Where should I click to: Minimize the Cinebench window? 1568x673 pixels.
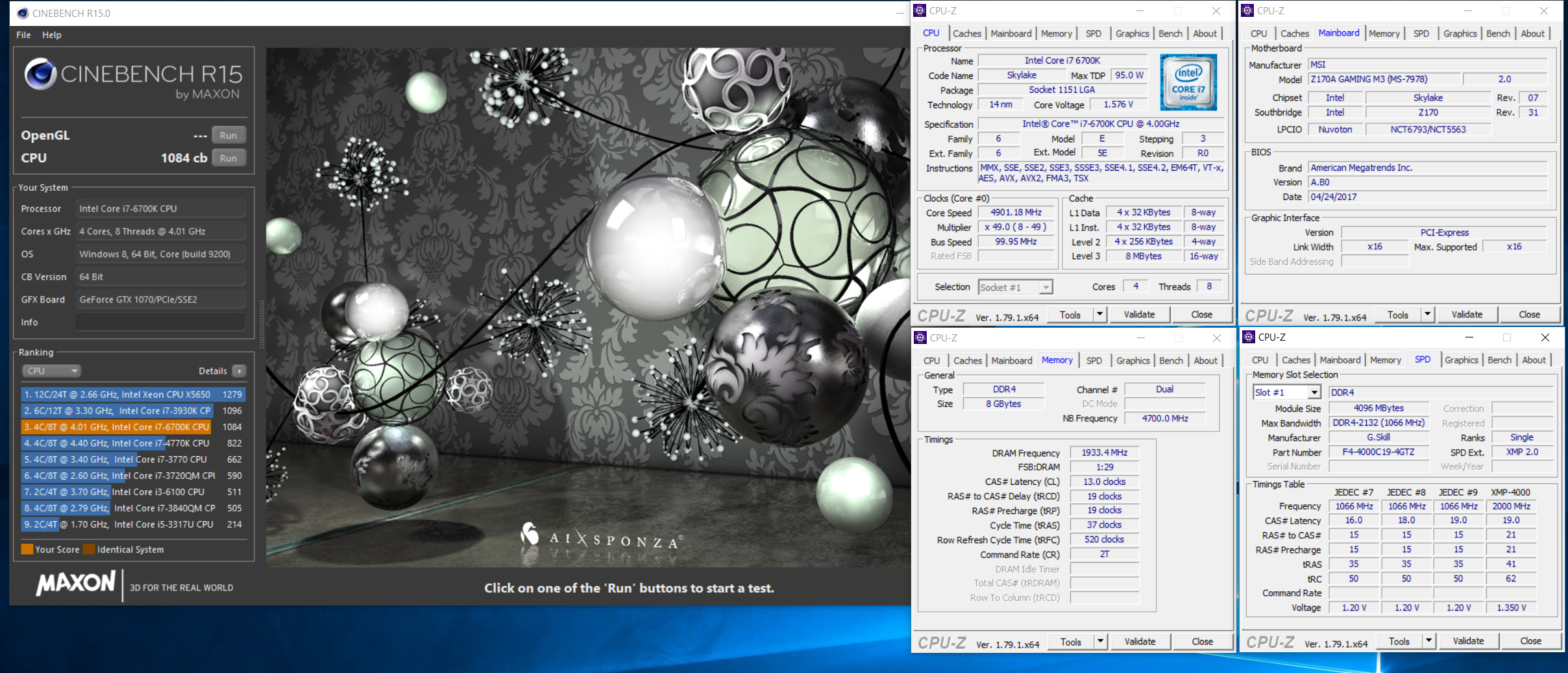(900, 13)
